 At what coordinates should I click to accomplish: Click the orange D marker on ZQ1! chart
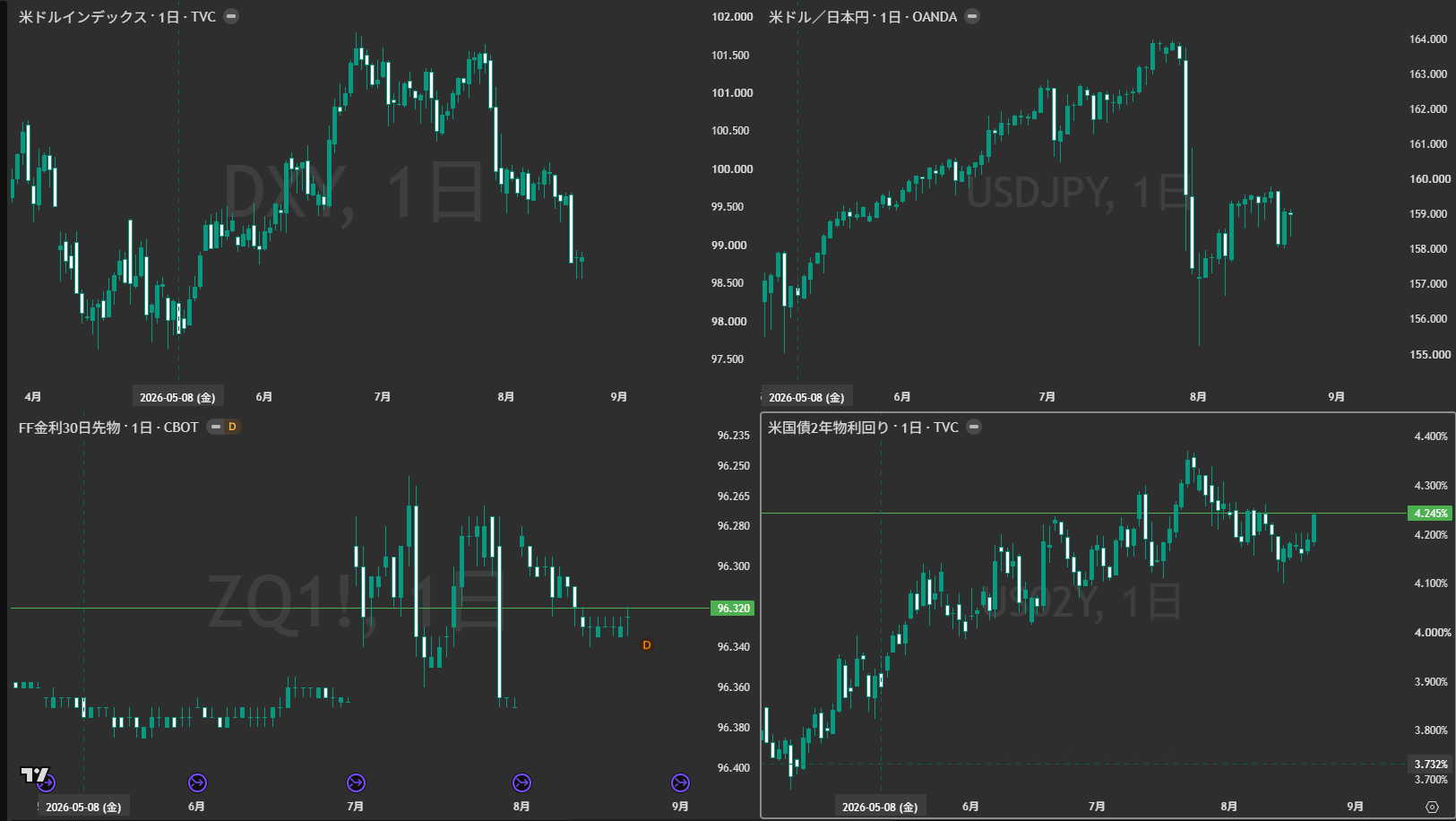pyautogui.click(x=646, y=645)
